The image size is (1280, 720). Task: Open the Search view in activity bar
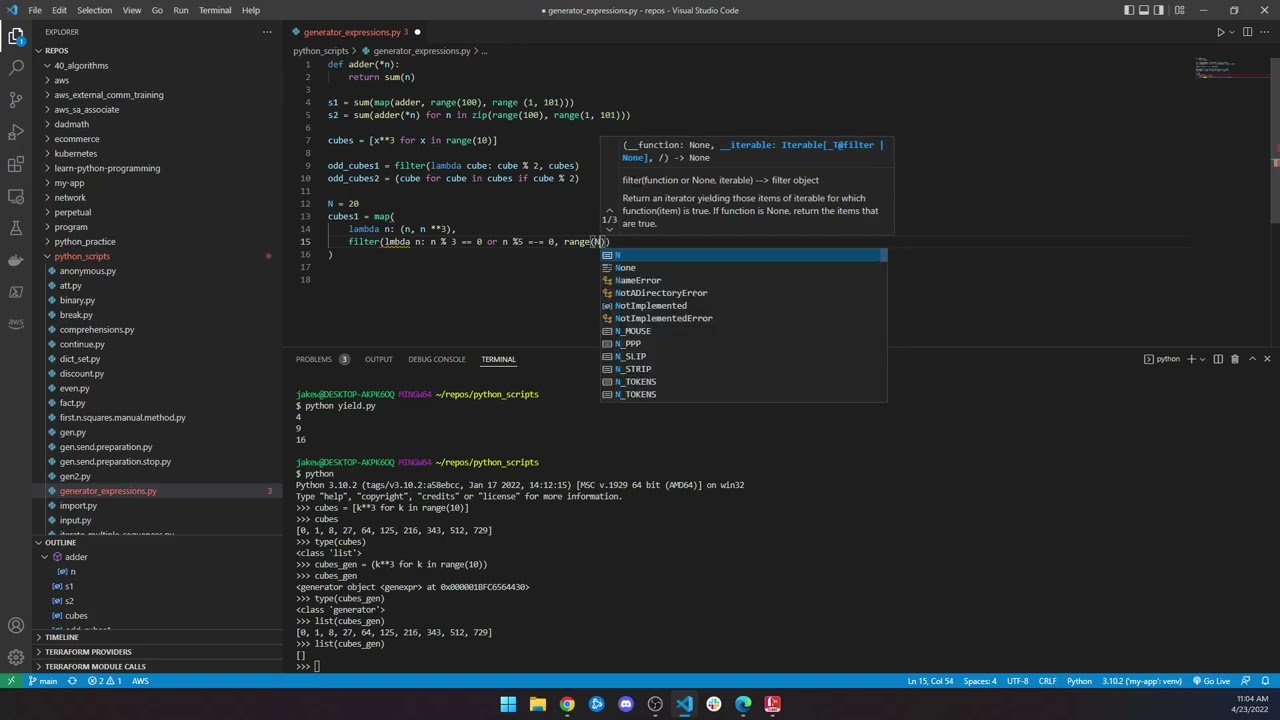pos(16,68)
